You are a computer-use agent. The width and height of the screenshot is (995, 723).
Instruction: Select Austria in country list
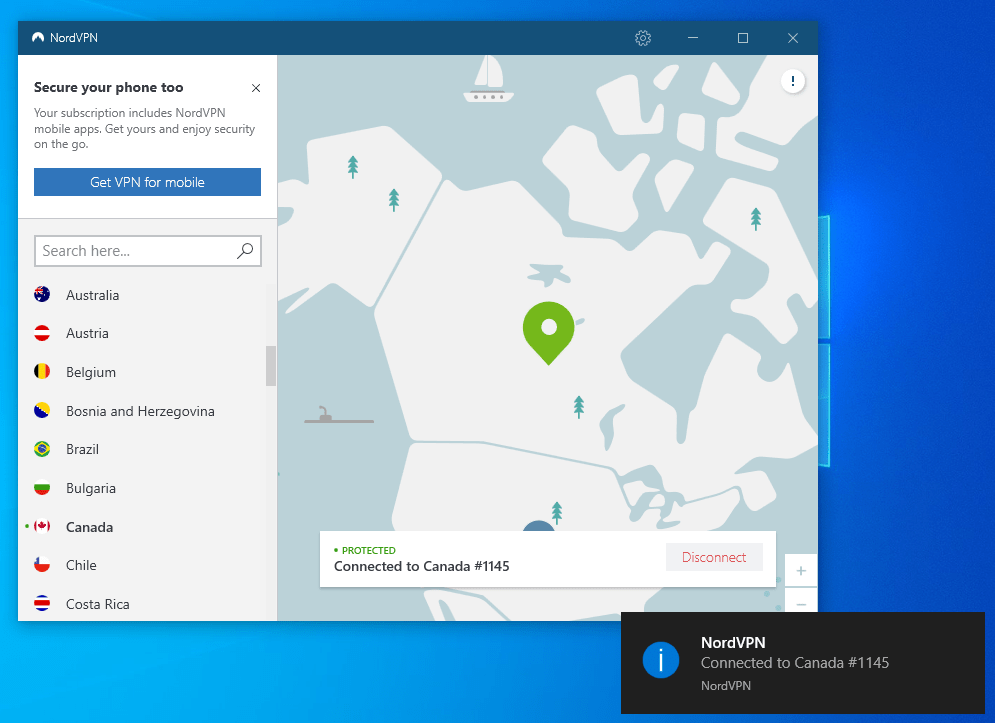[x=87, y=333]
